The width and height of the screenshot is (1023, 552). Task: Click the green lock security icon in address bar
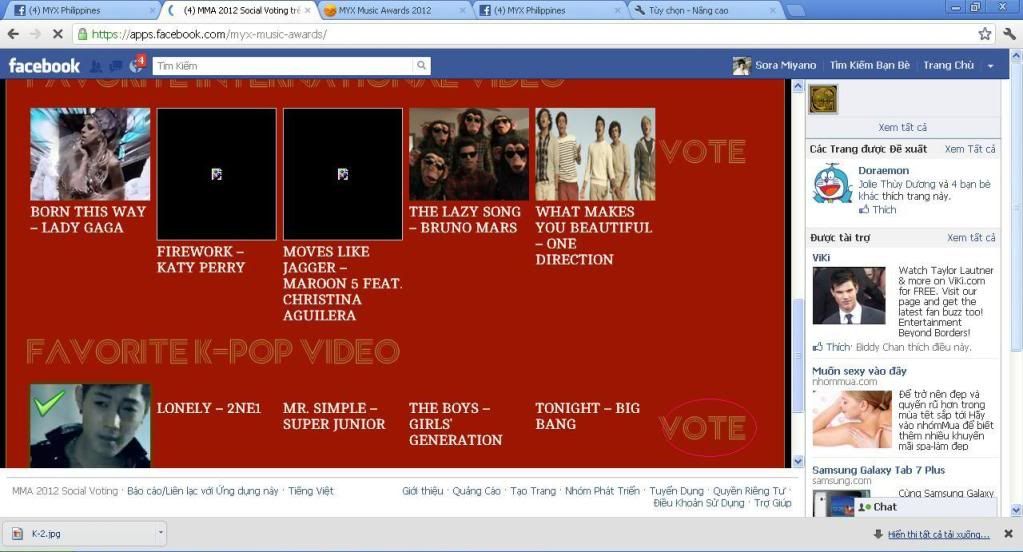click(82, 34)
